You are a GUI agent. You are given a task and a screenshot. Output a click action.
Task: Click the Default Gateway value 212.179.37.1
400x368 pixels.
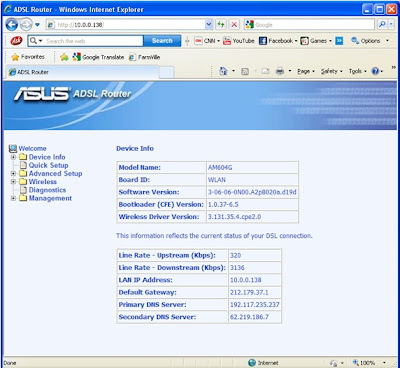(x=249, y=293)
